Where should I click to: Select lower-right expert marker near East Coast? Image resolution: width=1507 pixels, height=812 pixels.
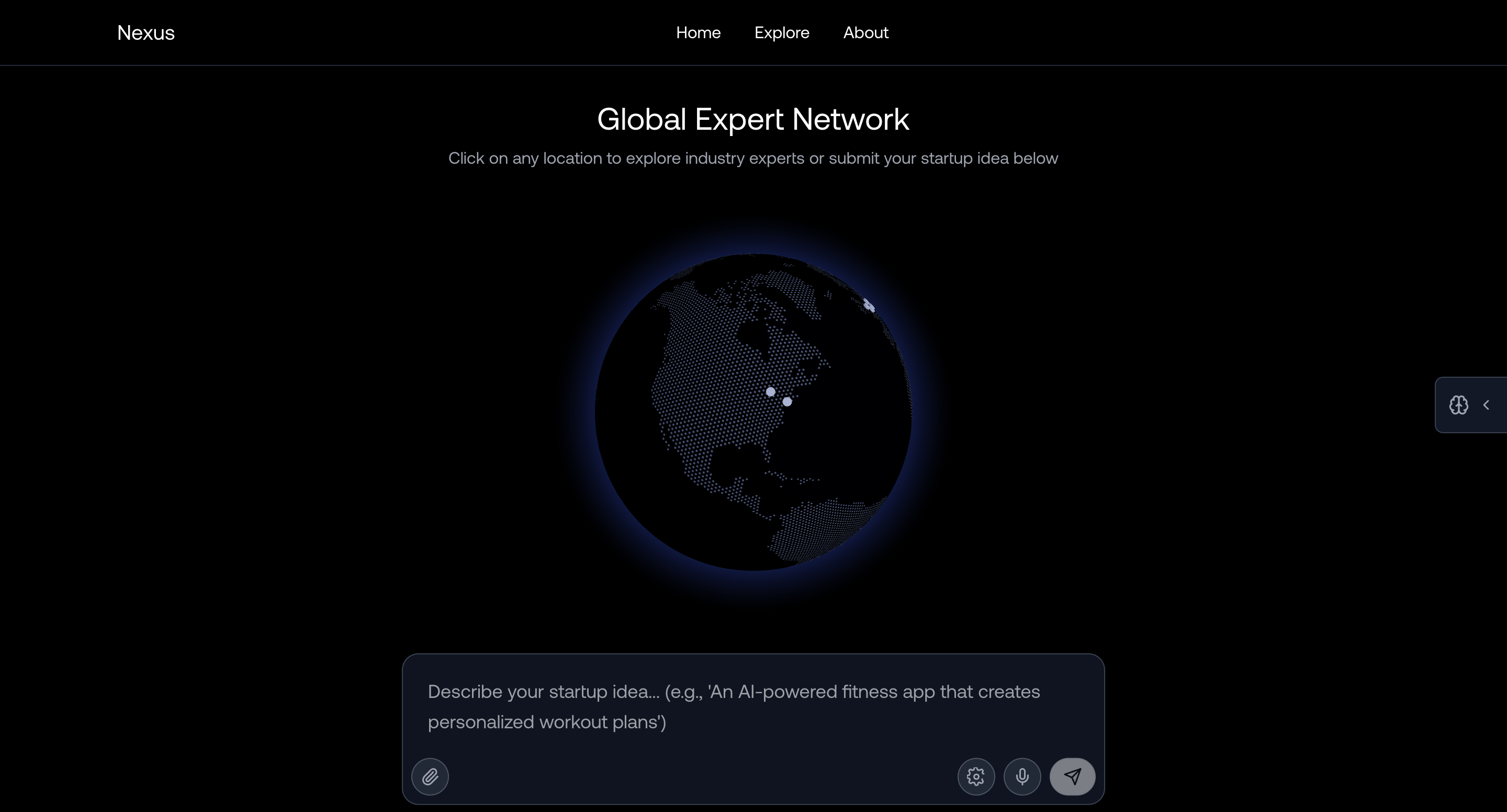tap(787, 402)
